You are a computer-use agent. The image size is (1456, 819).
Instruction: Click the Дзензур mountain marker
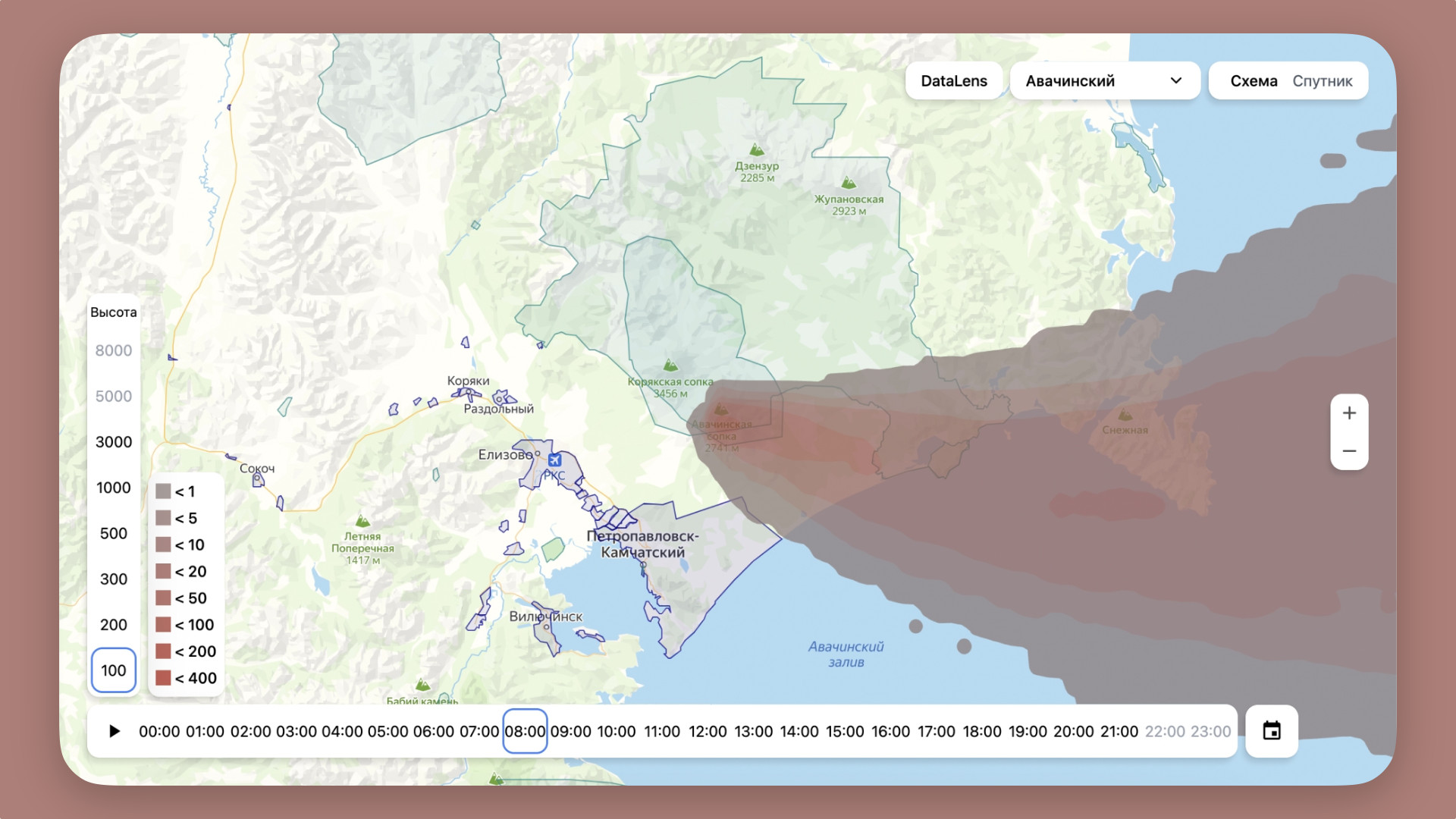point(756,149)
